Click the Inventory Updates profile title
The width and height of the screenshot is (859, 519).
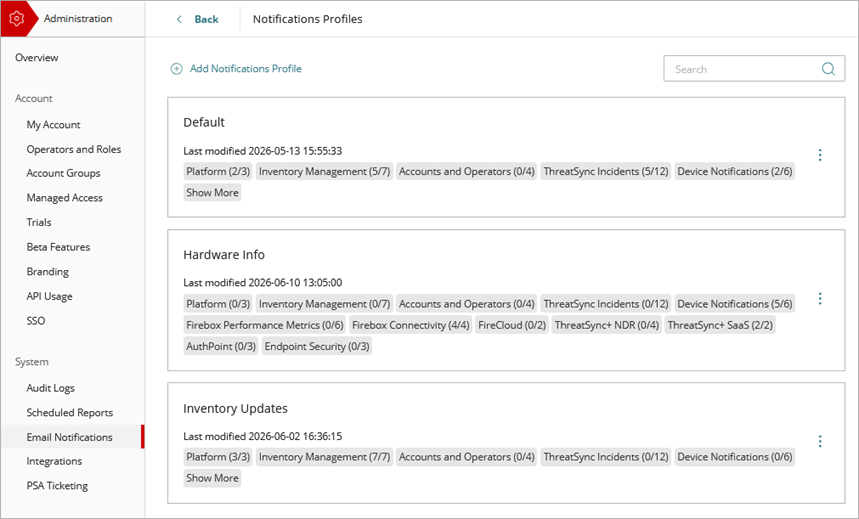tap(235, 408)
